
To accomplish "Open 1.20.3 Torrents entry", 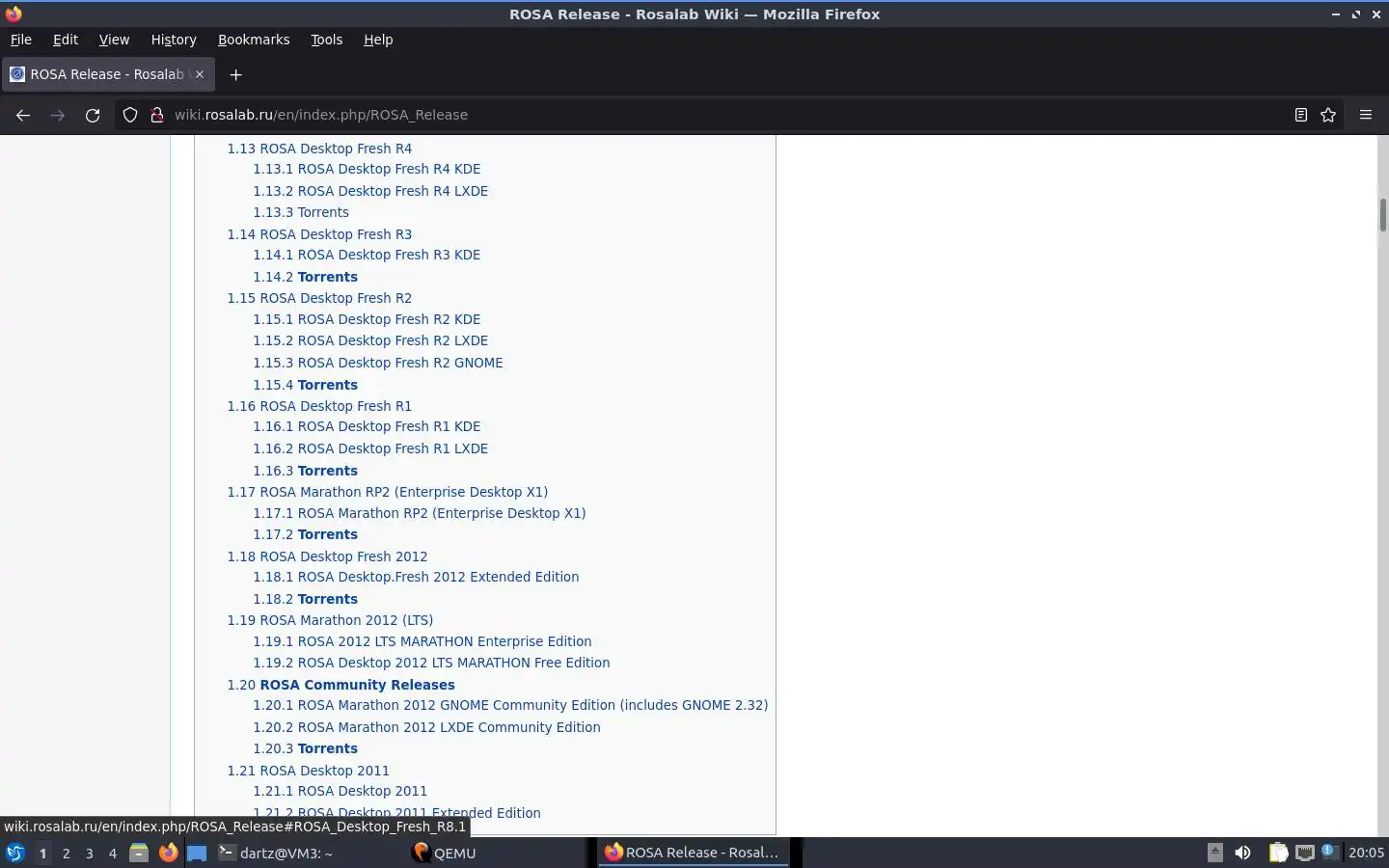I will [x=305, y=748].
